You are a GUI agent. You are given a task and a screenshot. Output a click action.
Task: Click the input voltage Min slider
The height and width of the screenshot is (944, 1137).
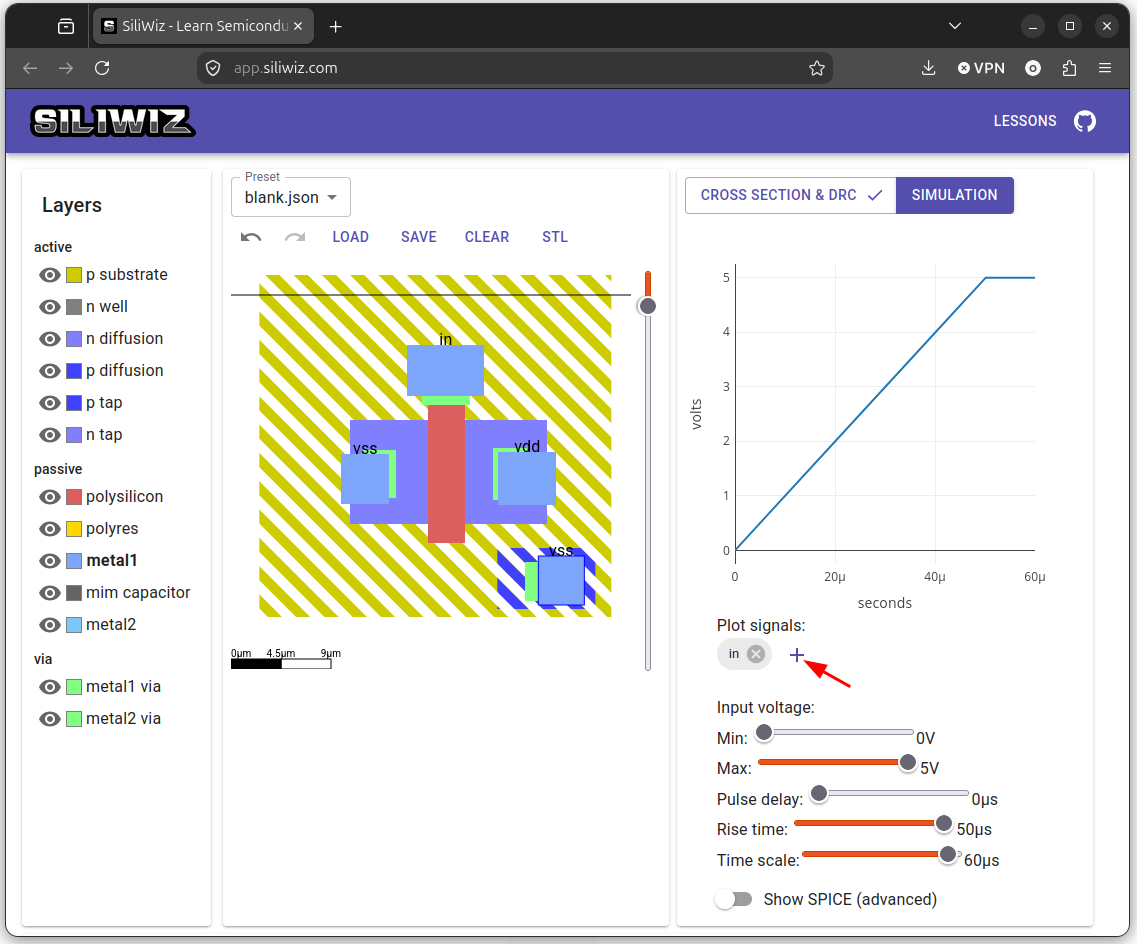coord(835,732)
